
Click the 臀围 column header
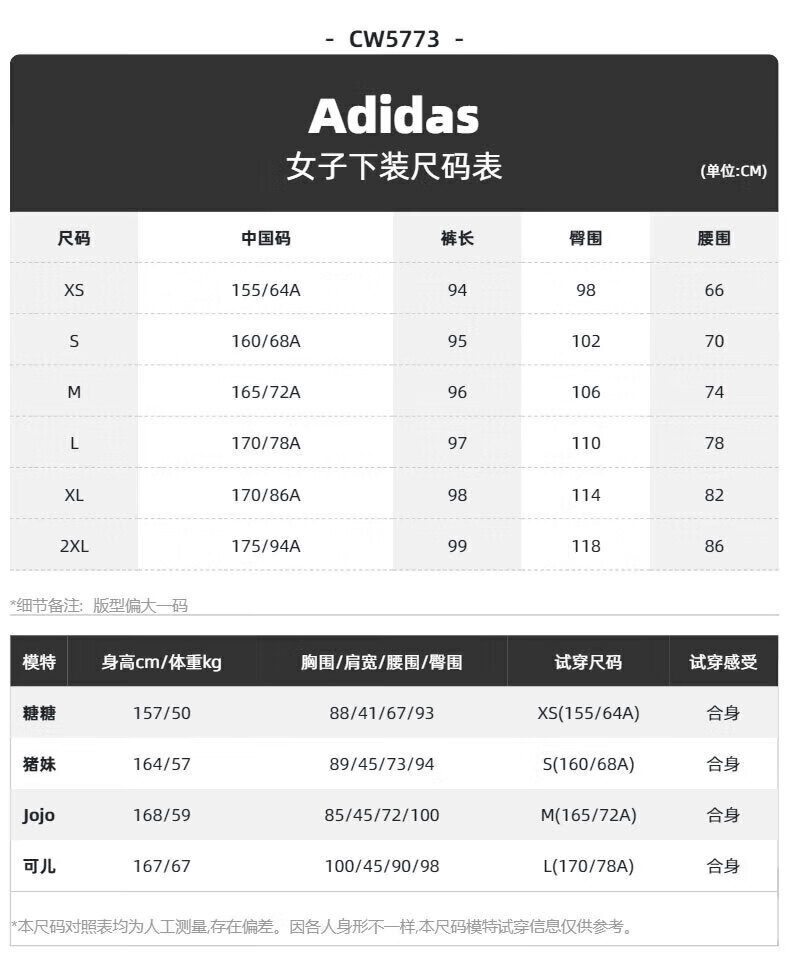pyautogui.click(x=586, y=238)
